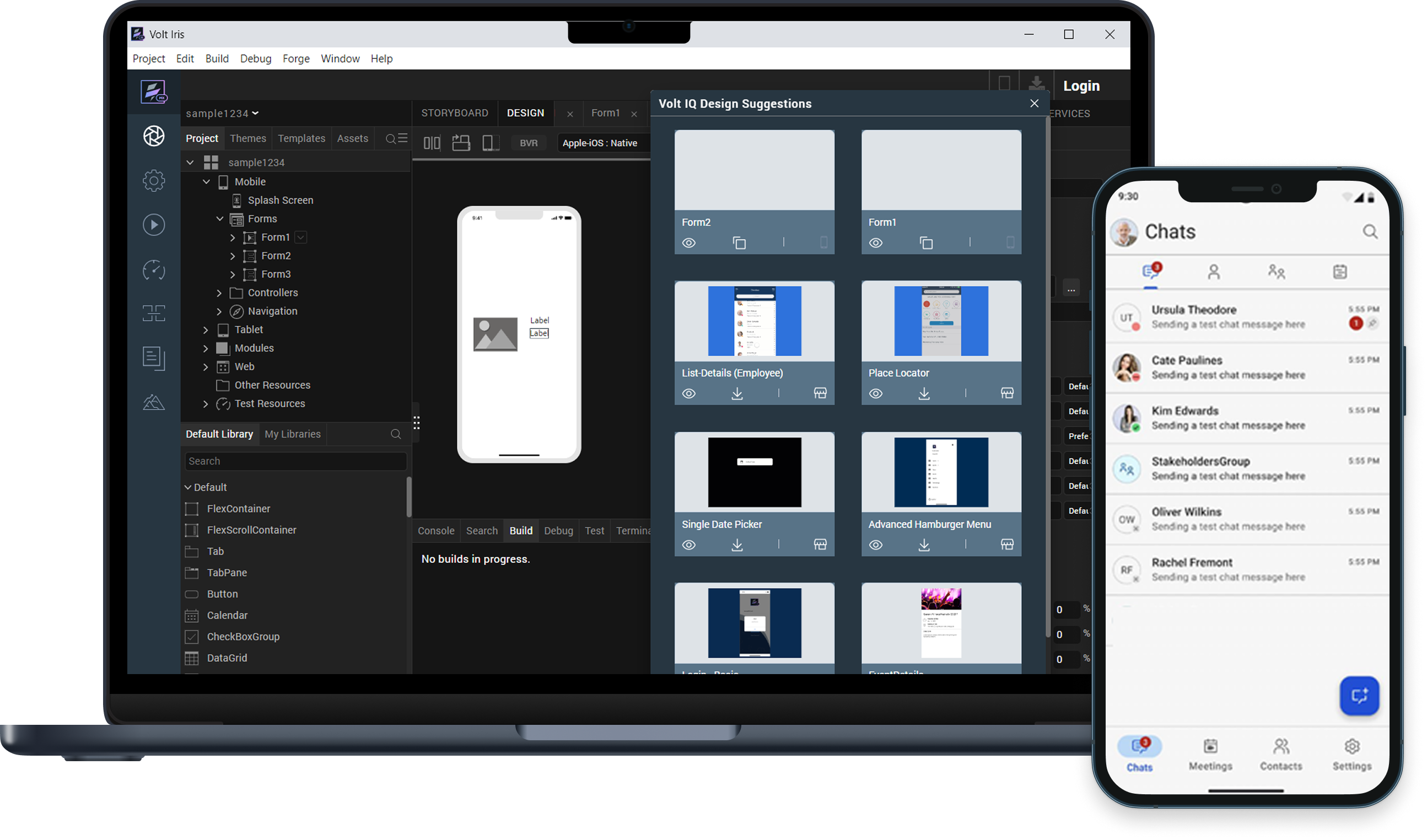The height and width of the screenshot is (840, 1427).
Task: Click the play/run icon in left sidebar
Action: click(153, 225)
